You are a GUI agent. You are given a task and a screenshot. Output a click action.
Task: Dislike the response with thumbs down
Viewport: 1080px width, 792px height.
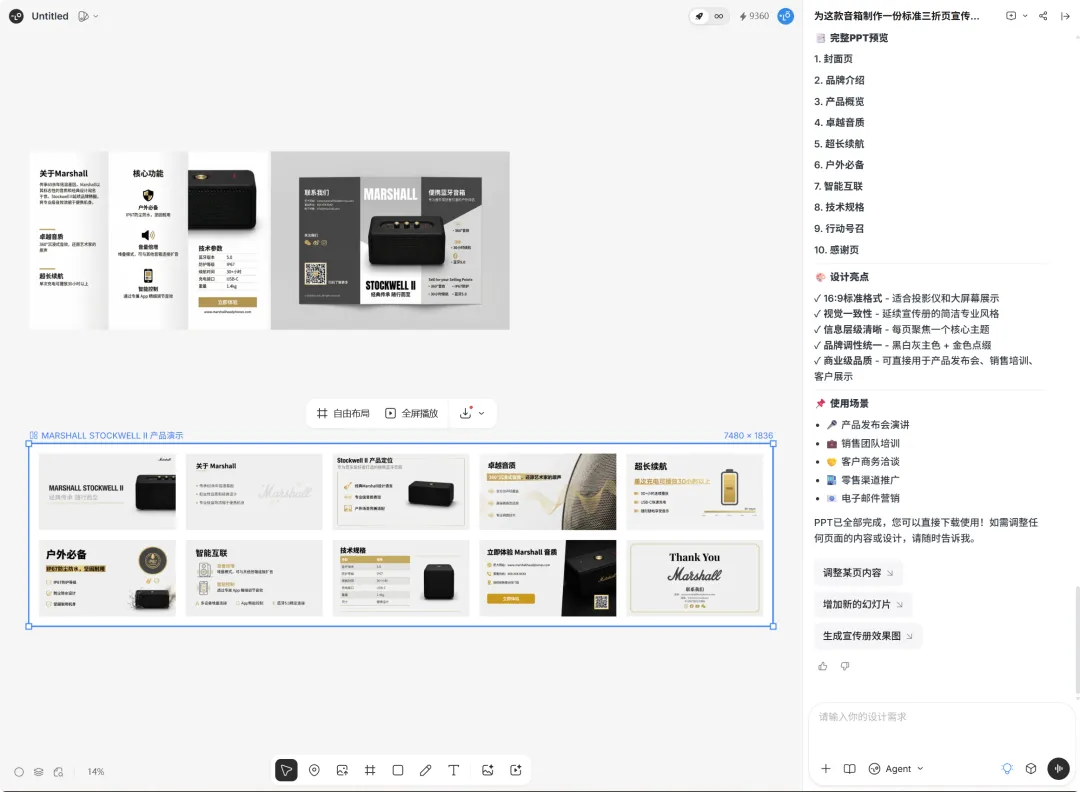coord(845,666)
